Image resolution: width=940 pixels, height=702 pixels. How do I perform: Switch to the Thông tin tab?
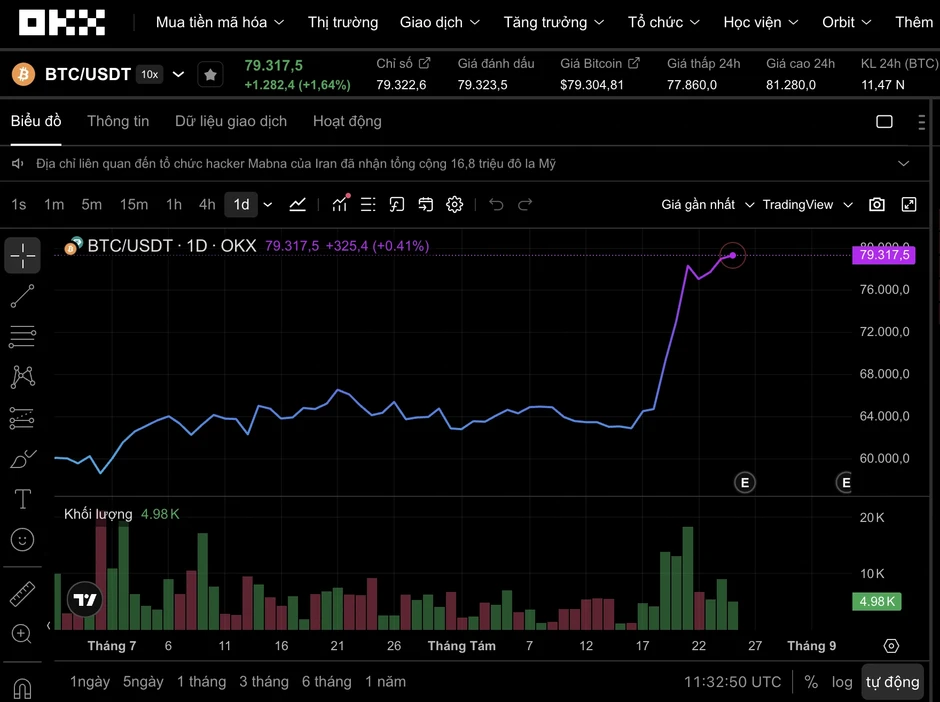118,122
